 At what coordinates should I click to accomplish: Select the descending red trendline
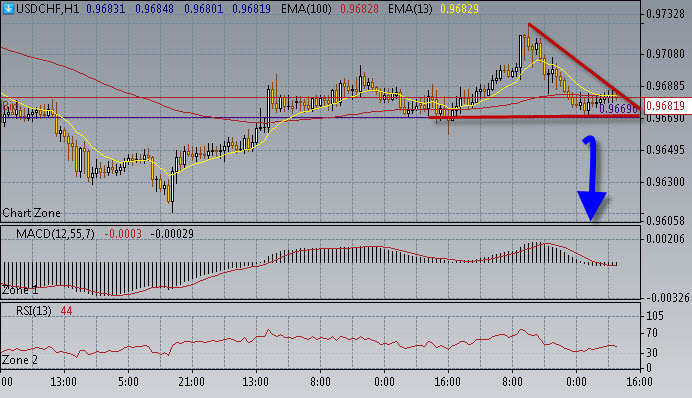(x=584, y=66)
